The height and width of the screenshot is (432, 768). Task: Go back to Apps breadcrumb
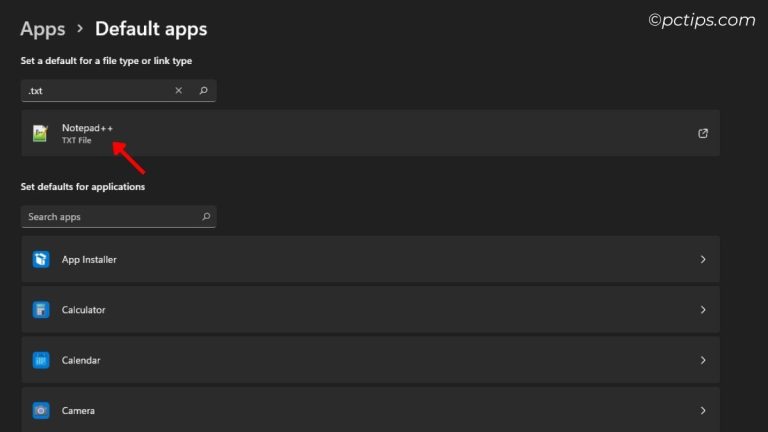(43, 29)
